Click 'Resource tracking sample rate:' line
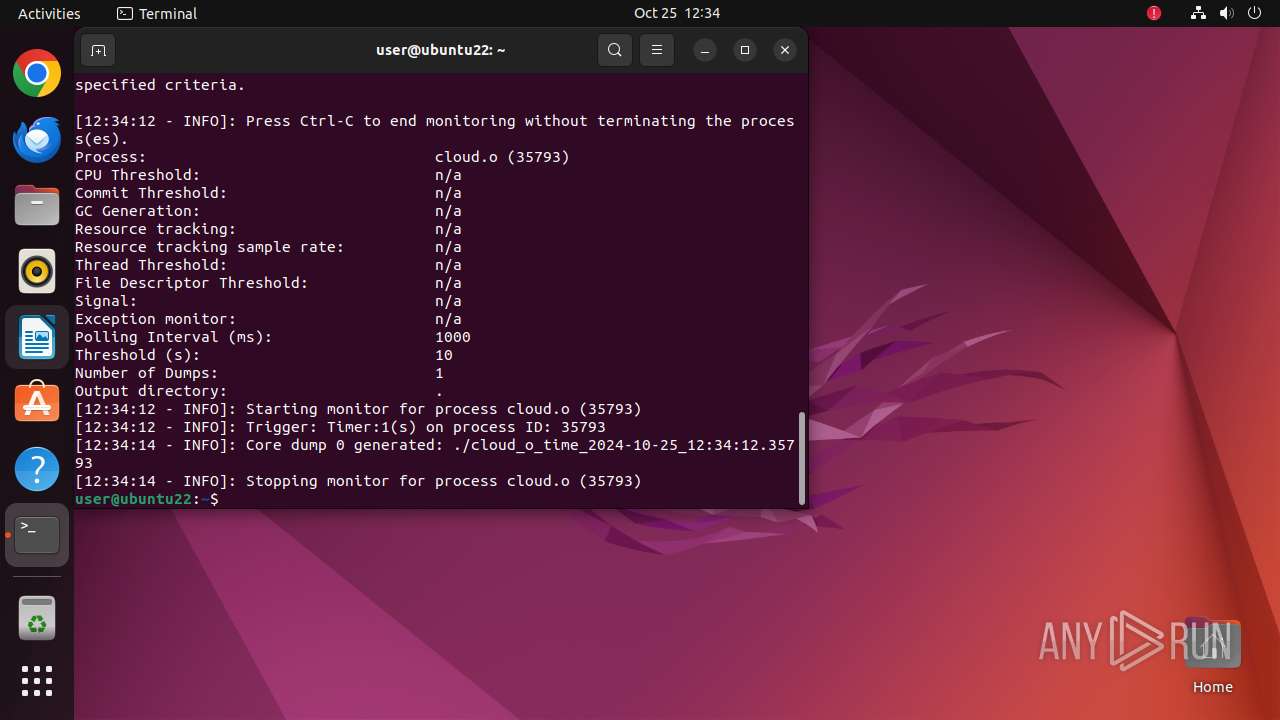 (268, 247)
